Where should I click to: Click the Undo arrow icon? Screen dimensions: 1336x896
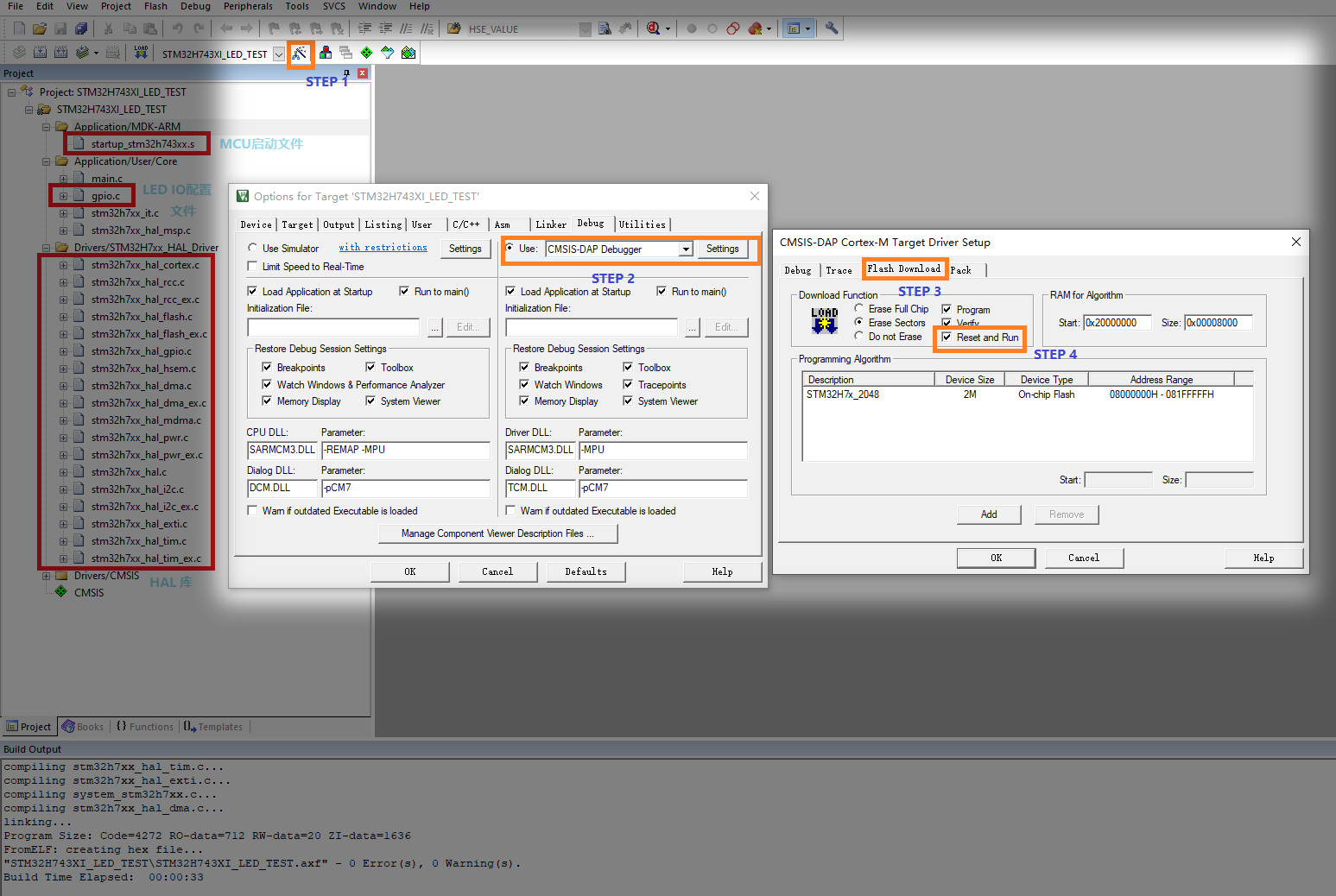(177, 28)
